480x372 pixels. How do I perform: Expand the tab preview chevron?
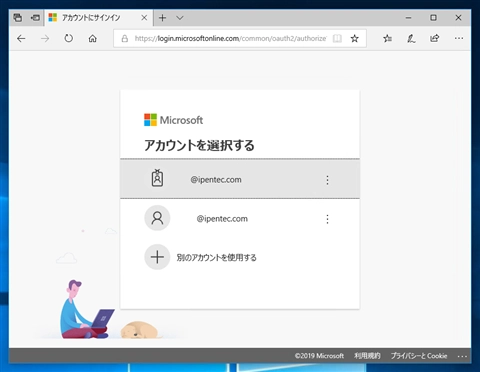coord(180,18)
